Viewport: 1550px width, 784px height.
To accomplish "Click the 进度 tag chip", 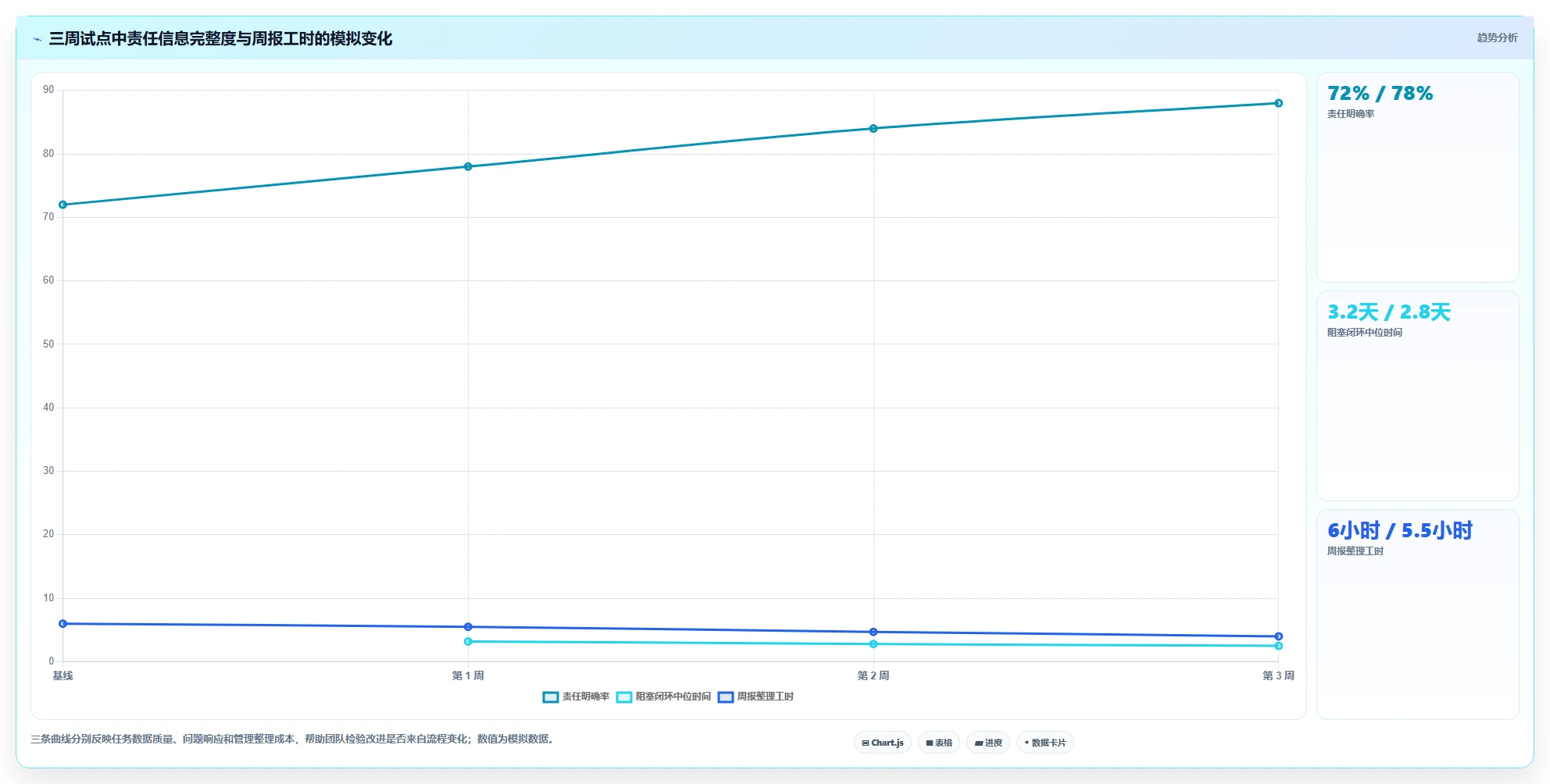I will click(988, 743).
